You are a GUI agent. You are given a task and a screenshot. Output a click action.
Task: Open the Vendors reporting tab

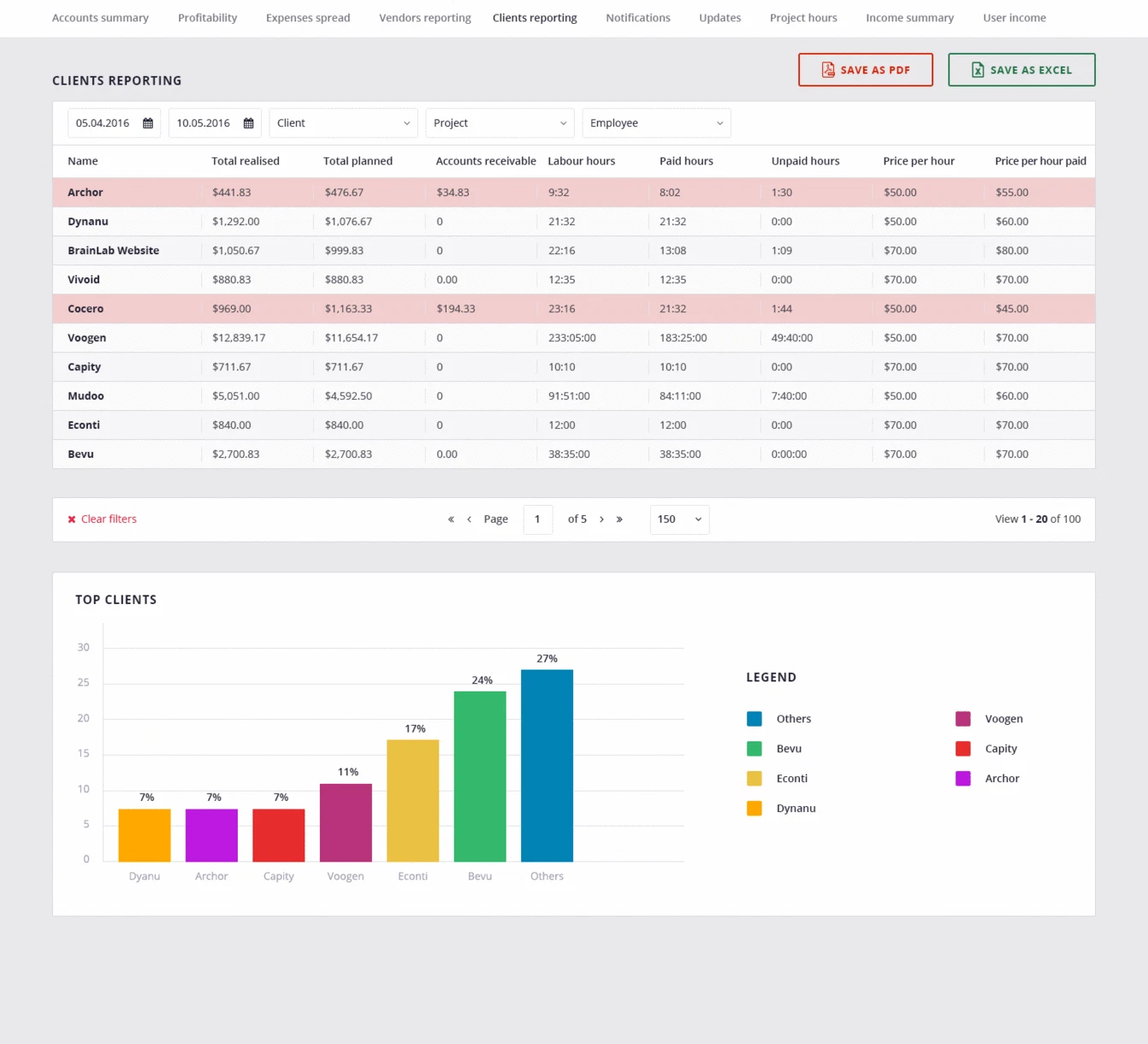pos(425,18)
